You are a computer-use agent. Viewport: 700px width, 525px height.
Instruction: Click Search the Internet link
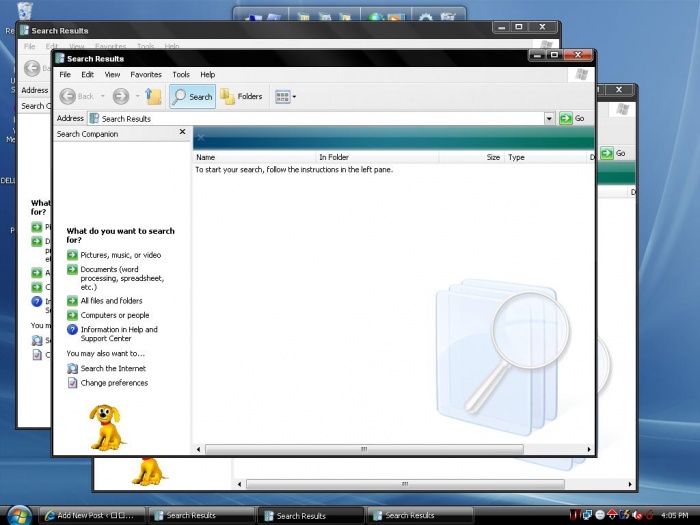click(113, 368)
